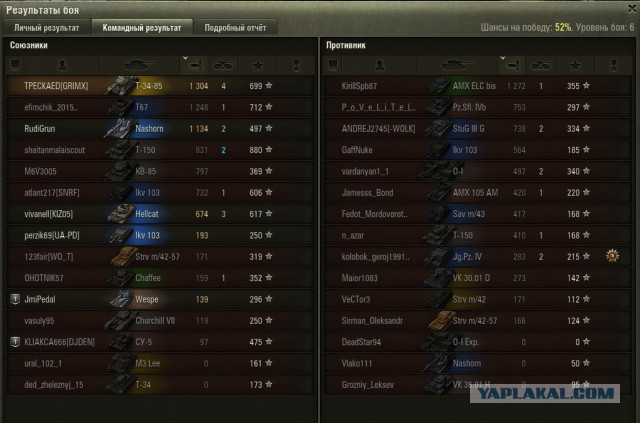Click RudiGrun's Nashorn tank icon
The image size is (640, 423).
118,128
